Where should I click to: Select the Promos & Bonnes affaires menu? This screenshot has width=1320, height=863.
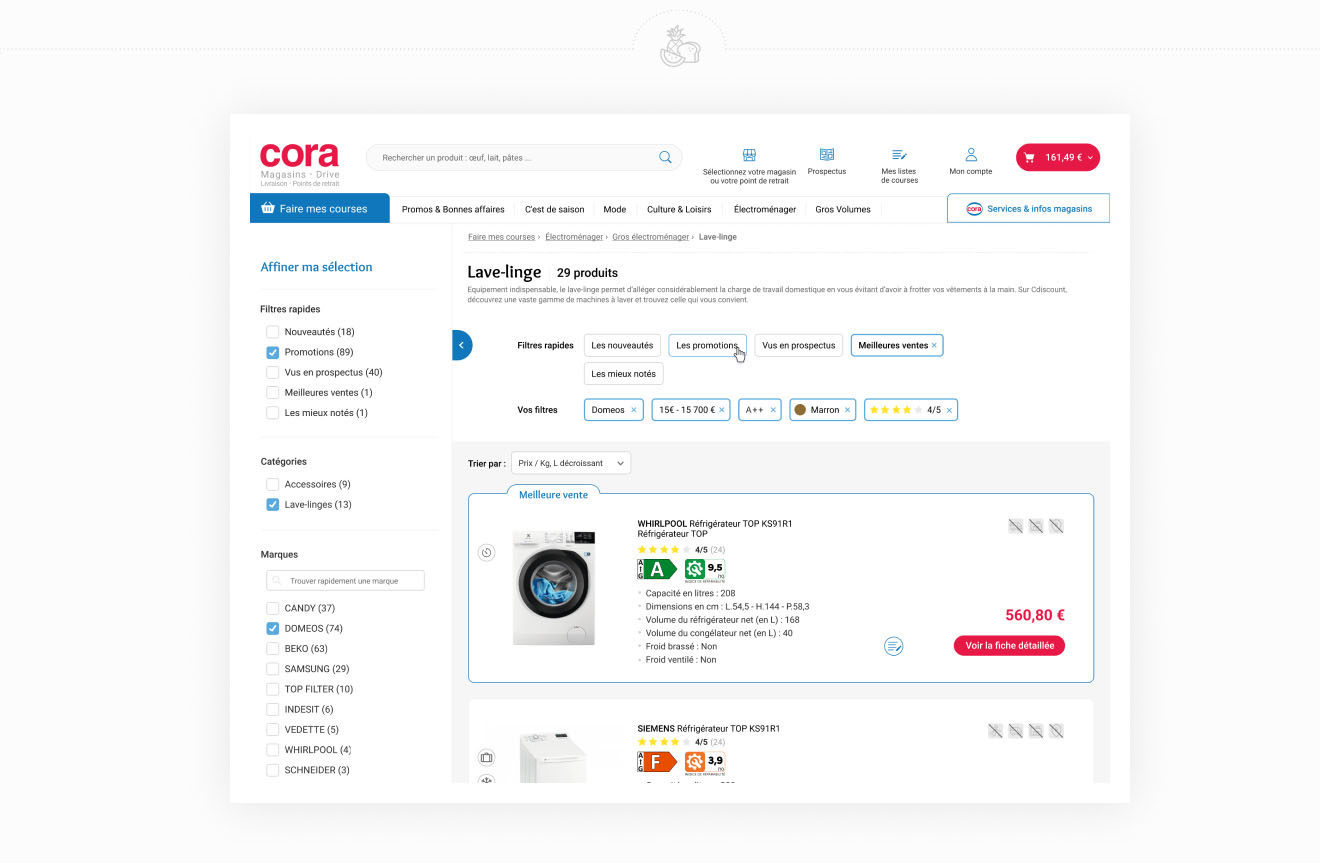453,210
